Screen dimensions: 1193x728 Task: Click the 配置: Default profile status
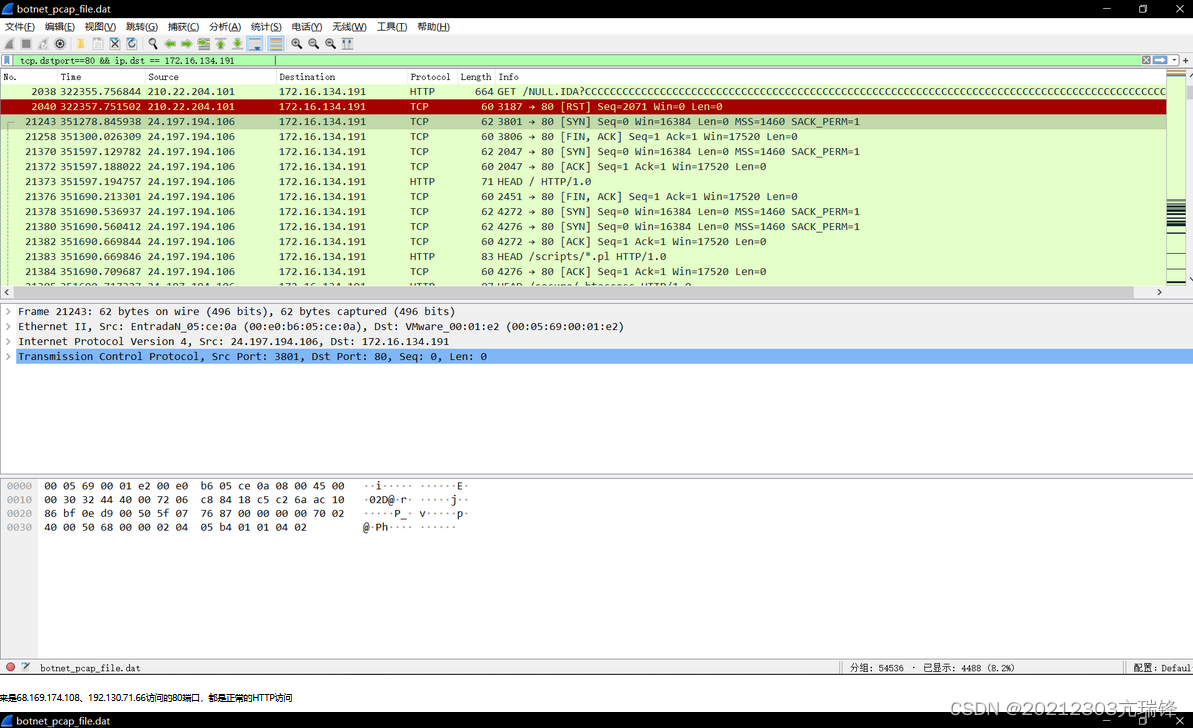(x=1161, y=668)
